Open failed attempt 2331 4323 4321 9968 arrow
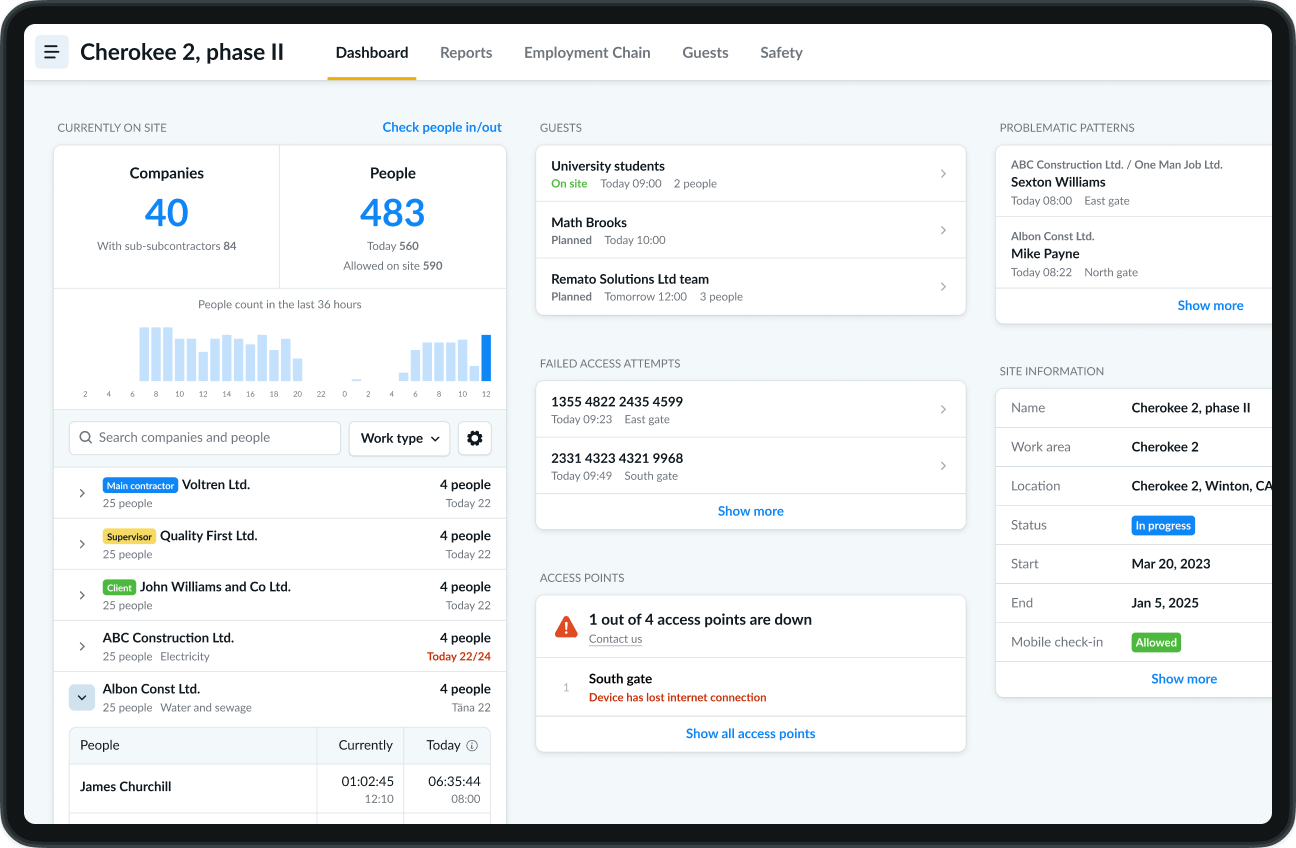The image size is (1296, 848). pyautogui.click(x=943, y=466)
